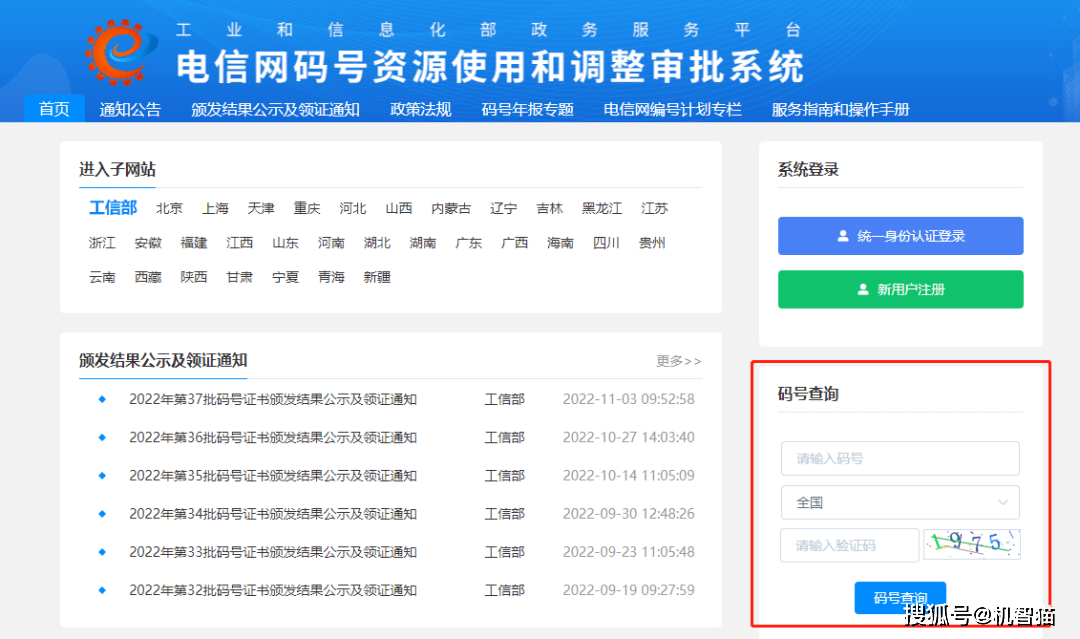This screenshot has width=1080, height=639.
Task: Click the diamond bullet beside 2022年第32批 notice
Action: point(103,590)
